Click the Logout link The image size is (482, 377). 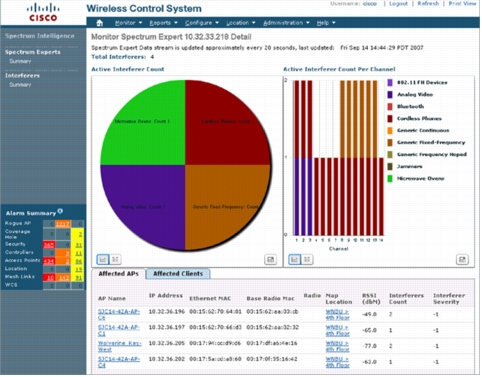click(398, 4)
